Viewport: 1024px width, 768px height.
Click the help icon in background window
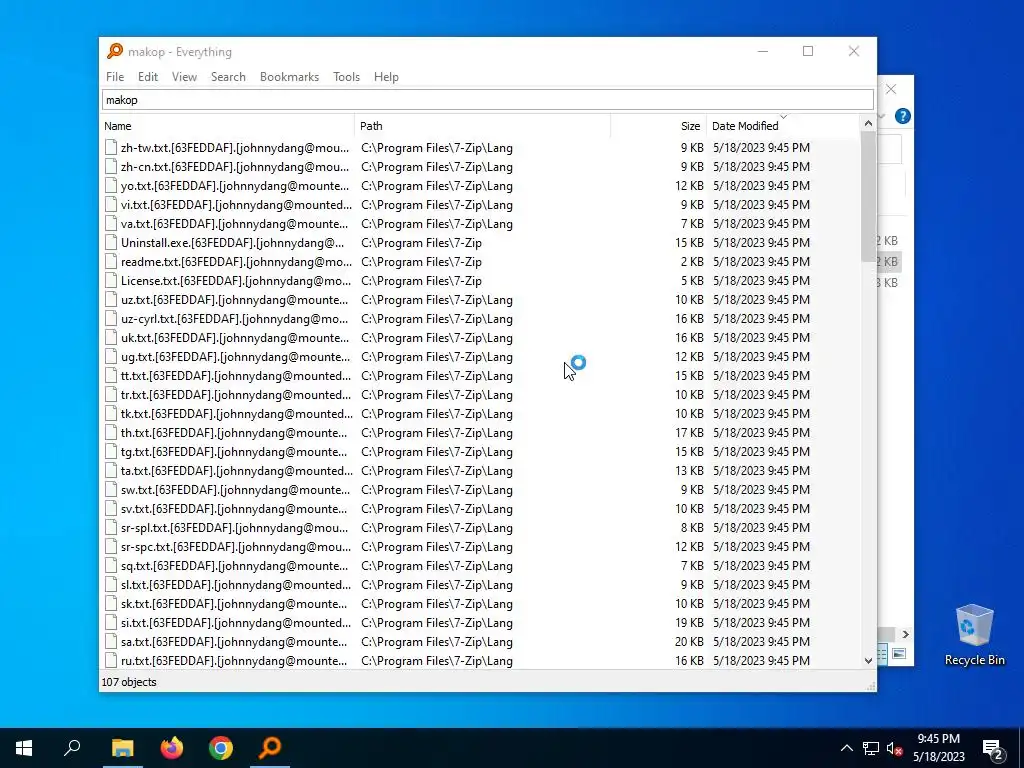903,116
